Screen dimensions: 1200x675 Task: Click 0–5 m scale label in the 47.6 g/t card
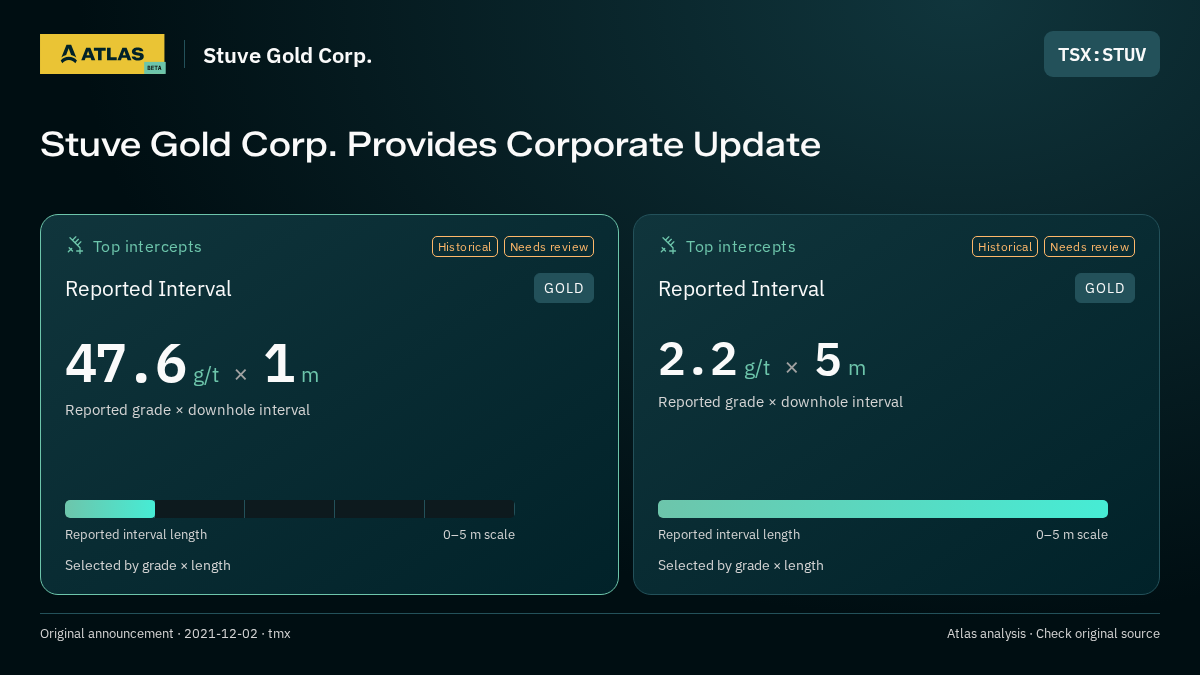(x=479, y=535)
